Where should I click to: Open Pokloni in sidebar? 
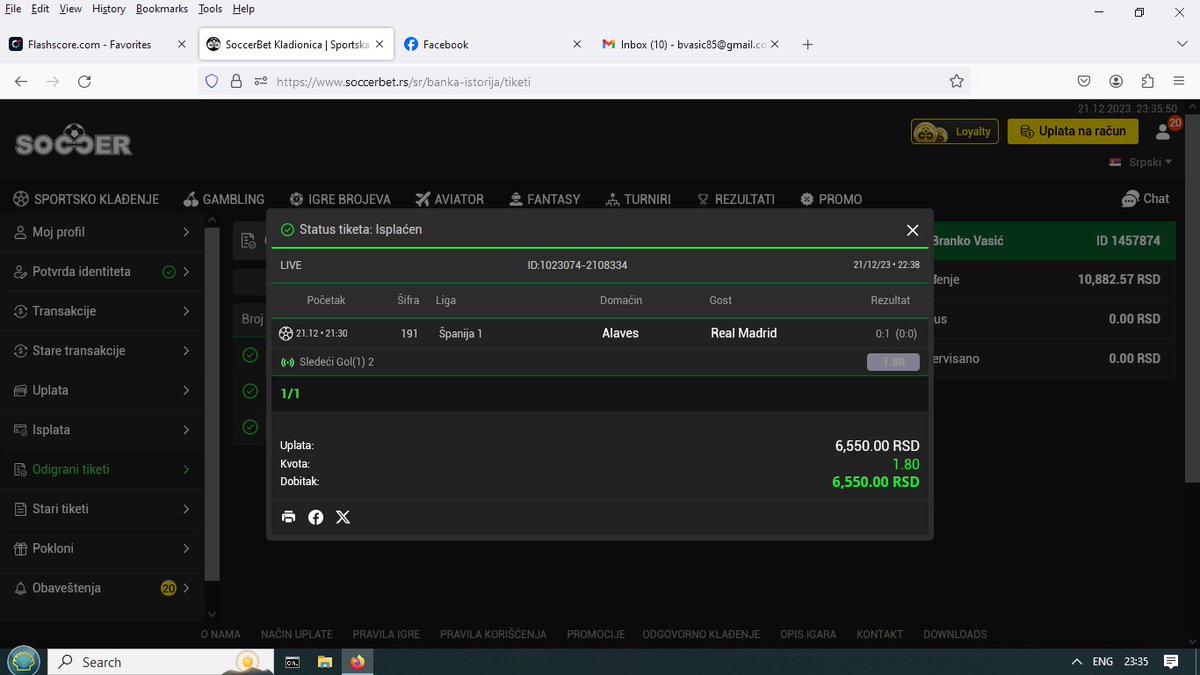(102, 548)
